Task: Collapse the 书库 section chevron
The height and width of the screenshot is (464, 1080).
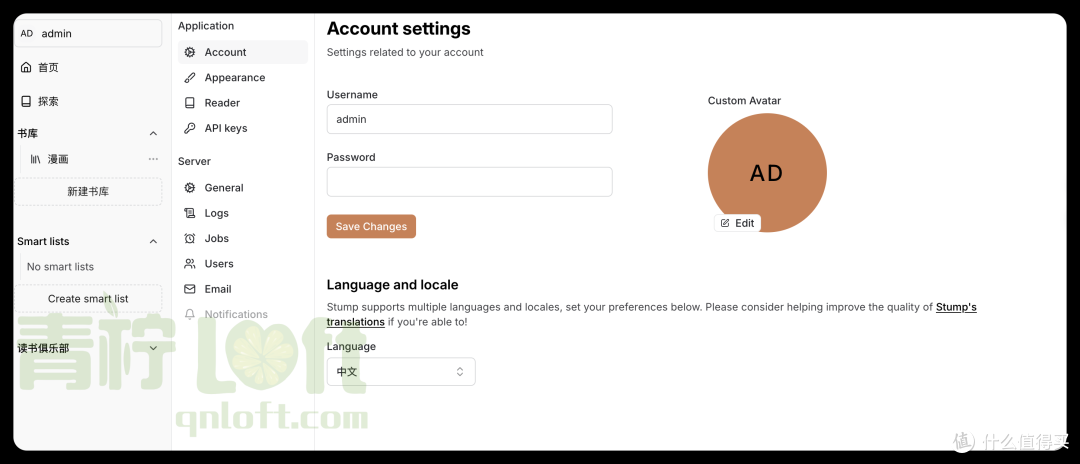Action: pyautogui.click(x=154, y=134)
